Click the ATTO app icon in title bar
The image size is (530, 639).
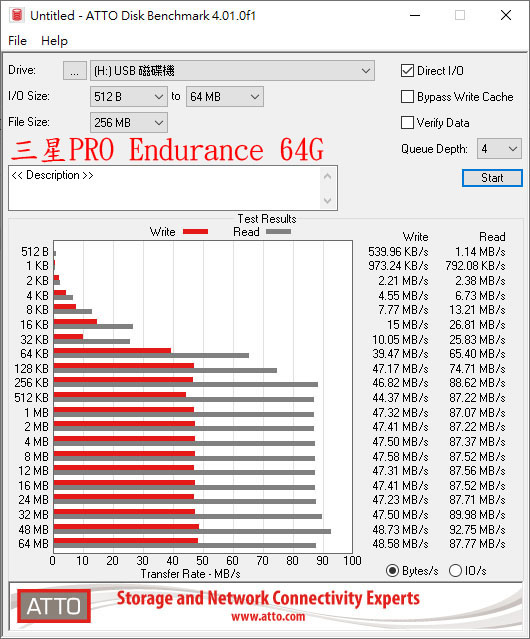click(17, 15)
